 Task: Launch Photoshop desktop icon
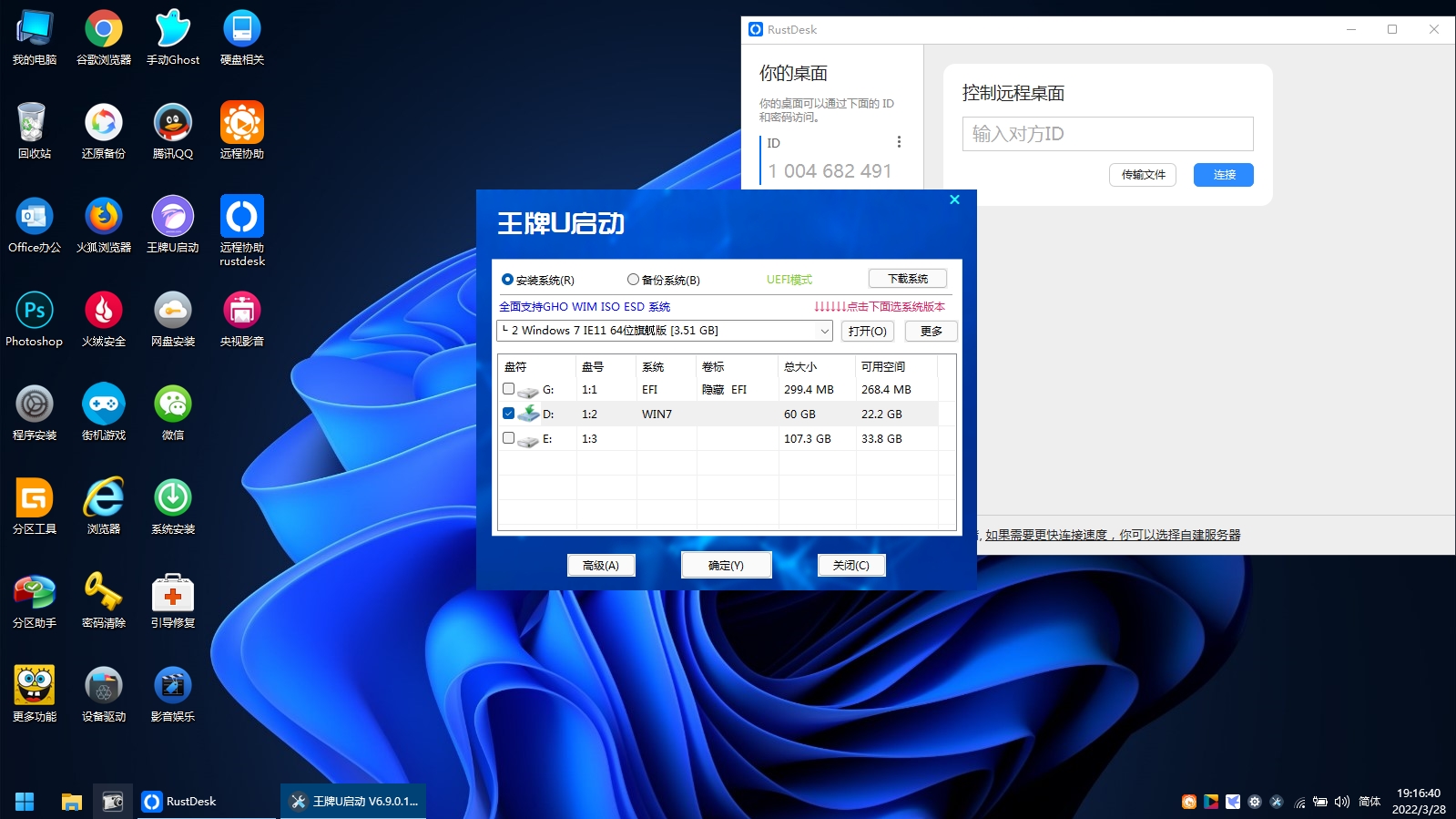click(x=35, y=320)
